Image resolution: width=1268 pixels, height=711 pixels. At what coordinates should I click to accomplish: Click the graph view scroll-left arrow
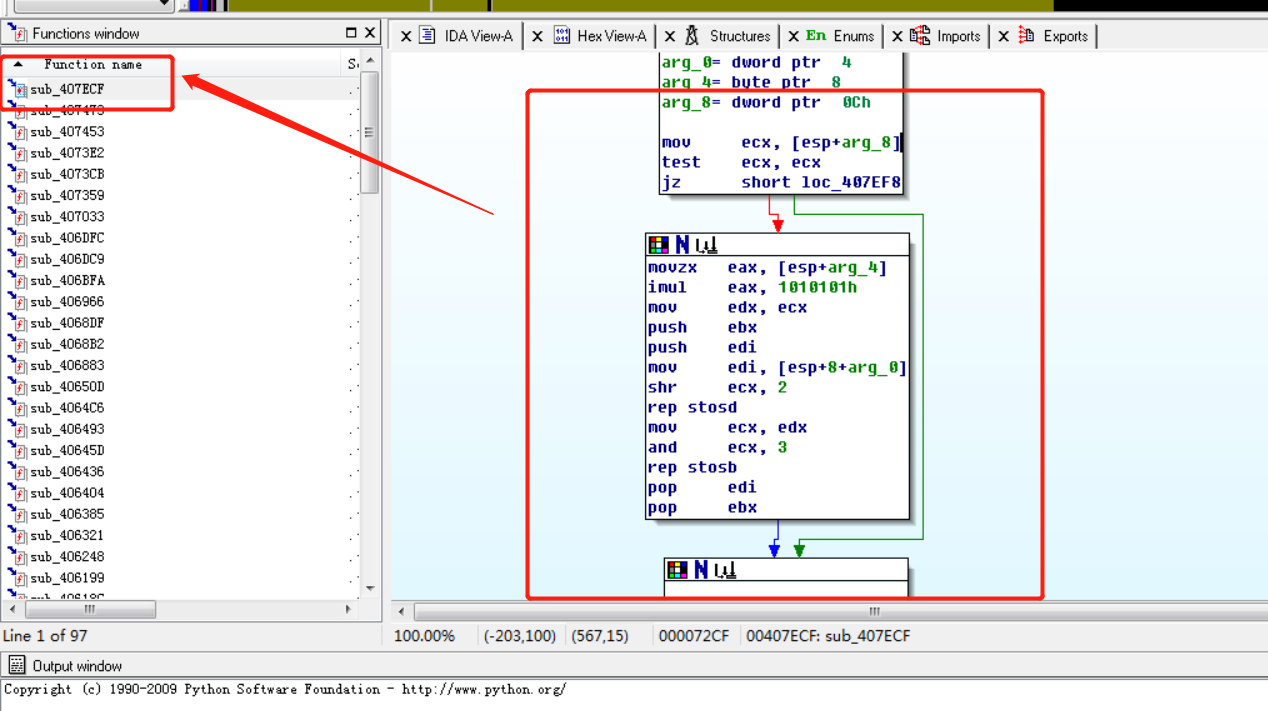(x=401, y=611)
